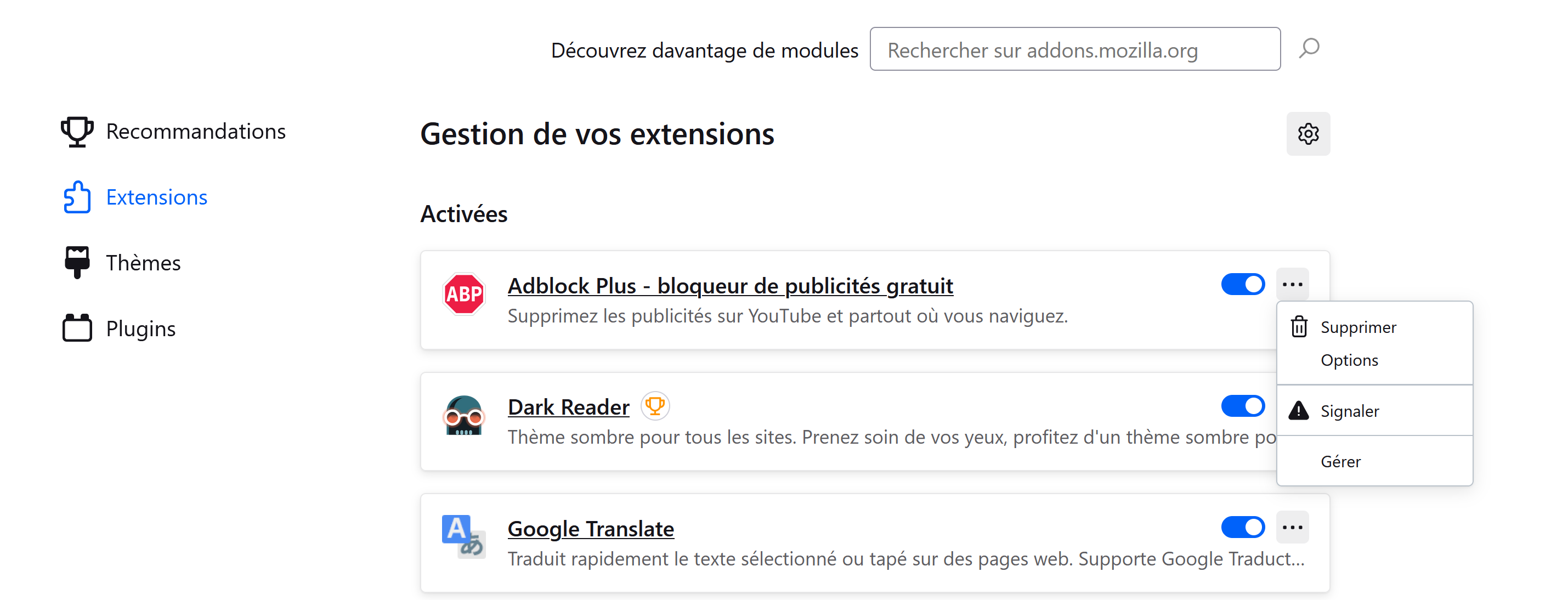The width and height of the screenshot is (1568, 600).
Task: Focus the addons.mozilla.org search field
Action: pos(1075,49)
